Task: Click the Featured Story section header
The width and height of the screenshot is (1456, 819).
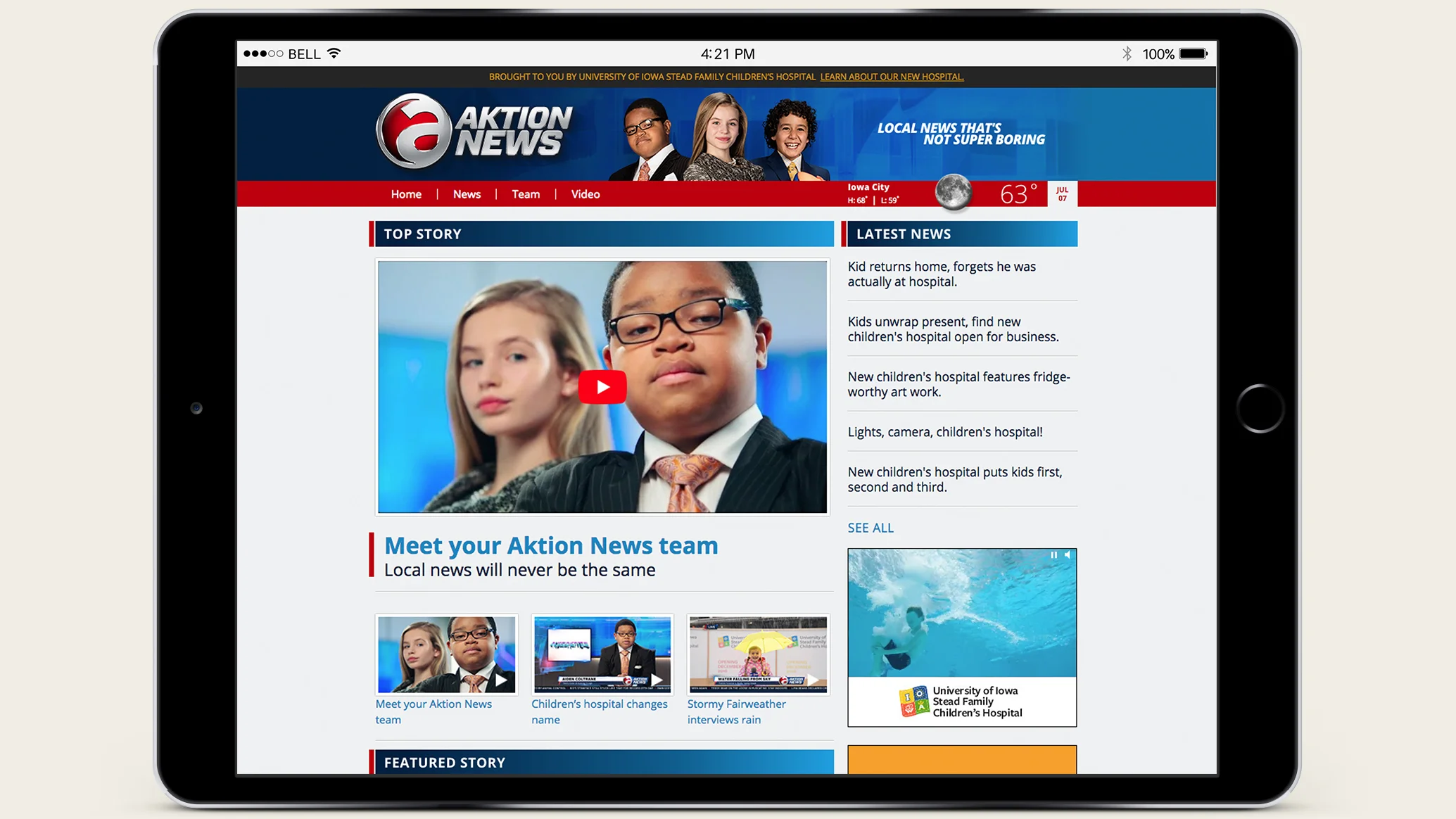Action: [602, 762]
